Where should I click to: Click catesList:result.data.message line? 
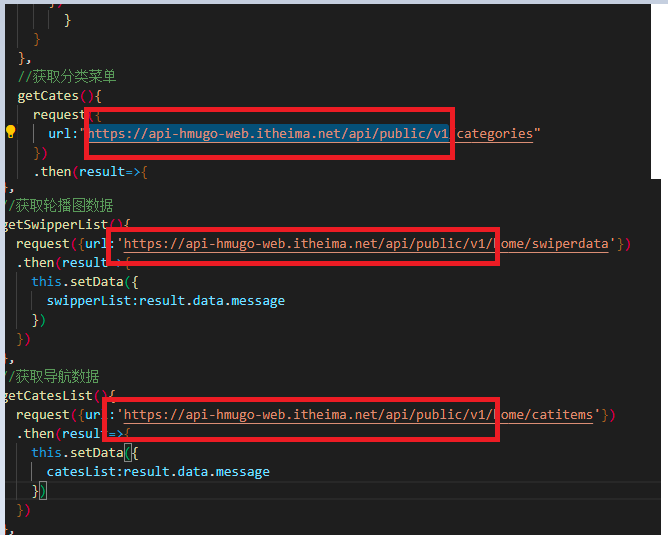click(x=158, y=472)
